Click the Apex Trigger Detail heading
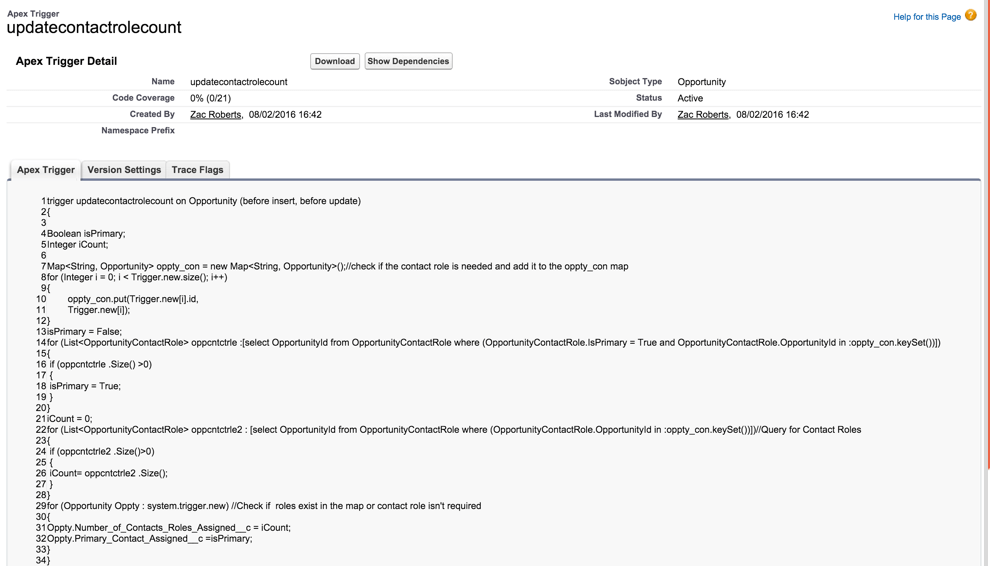 tap(66, 61)
